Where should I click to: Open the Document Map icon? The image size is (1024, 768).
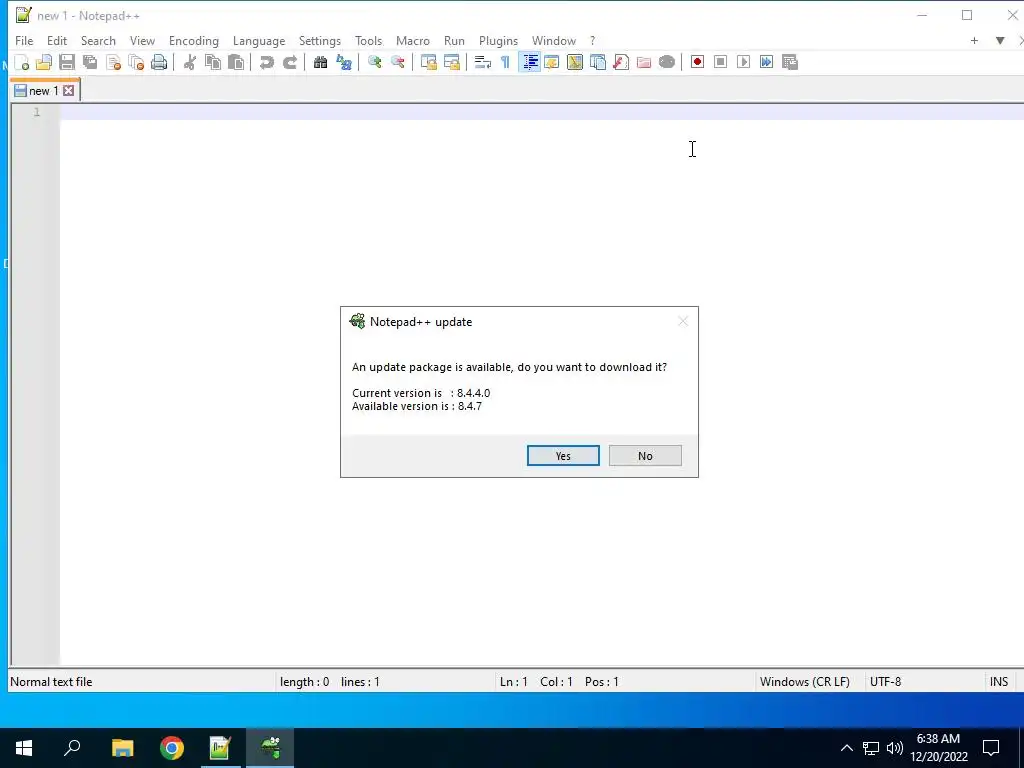tap(575, 62)
